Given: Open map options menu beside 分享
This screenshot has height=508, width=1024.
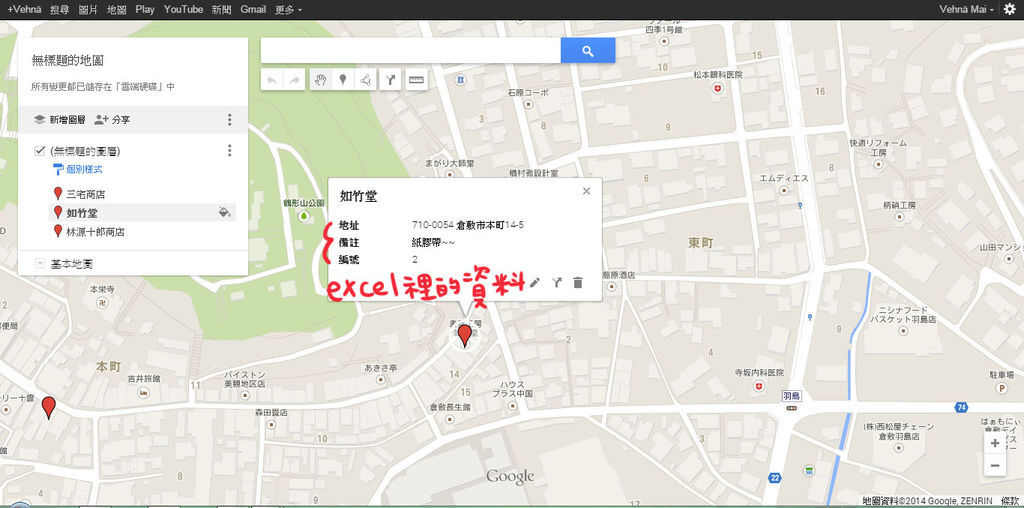Looking at the screenshot, I should (229, 119).
